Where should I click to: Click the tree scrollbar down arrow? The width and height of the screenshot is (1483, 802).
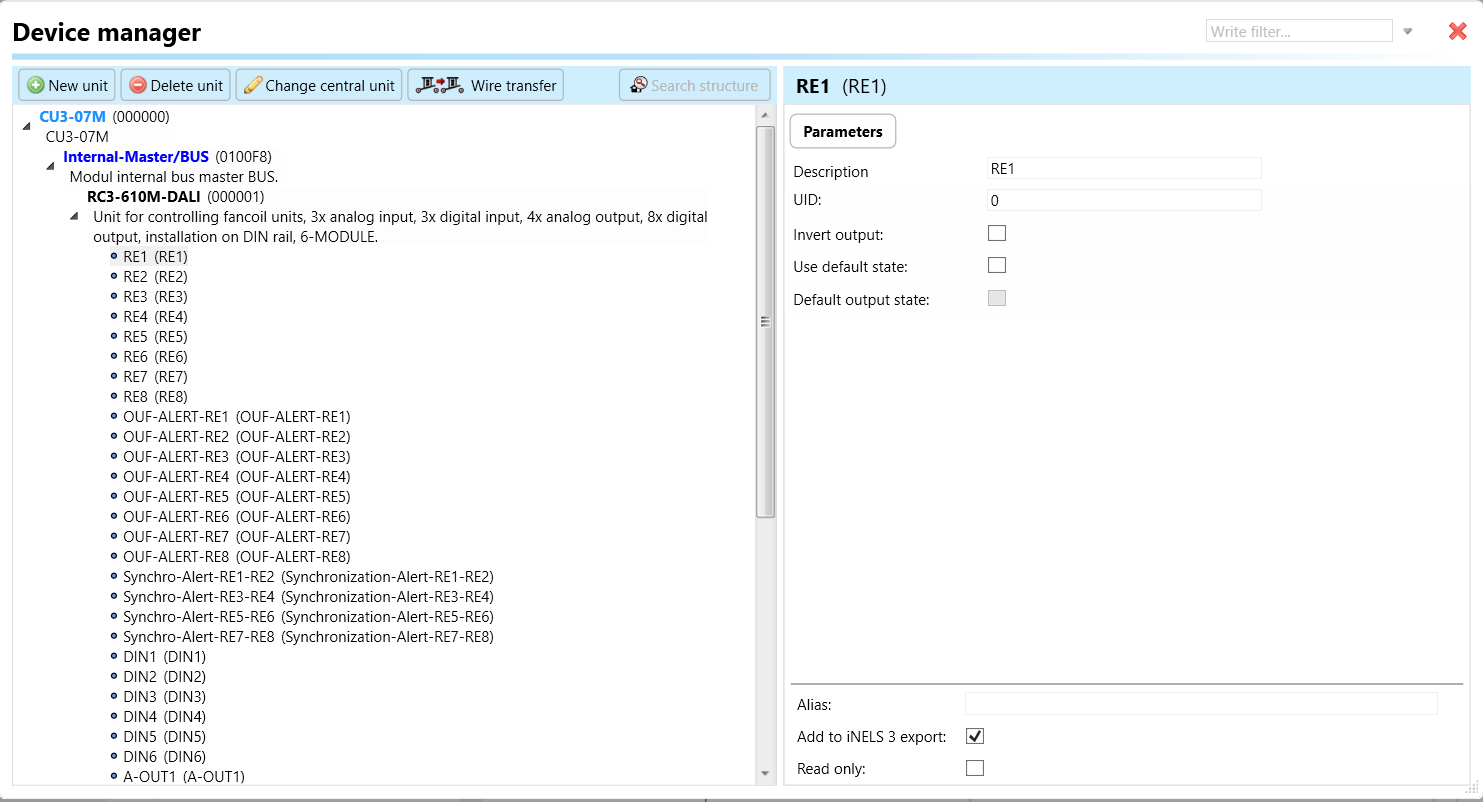pyautogui.click(x=766, y=773)
